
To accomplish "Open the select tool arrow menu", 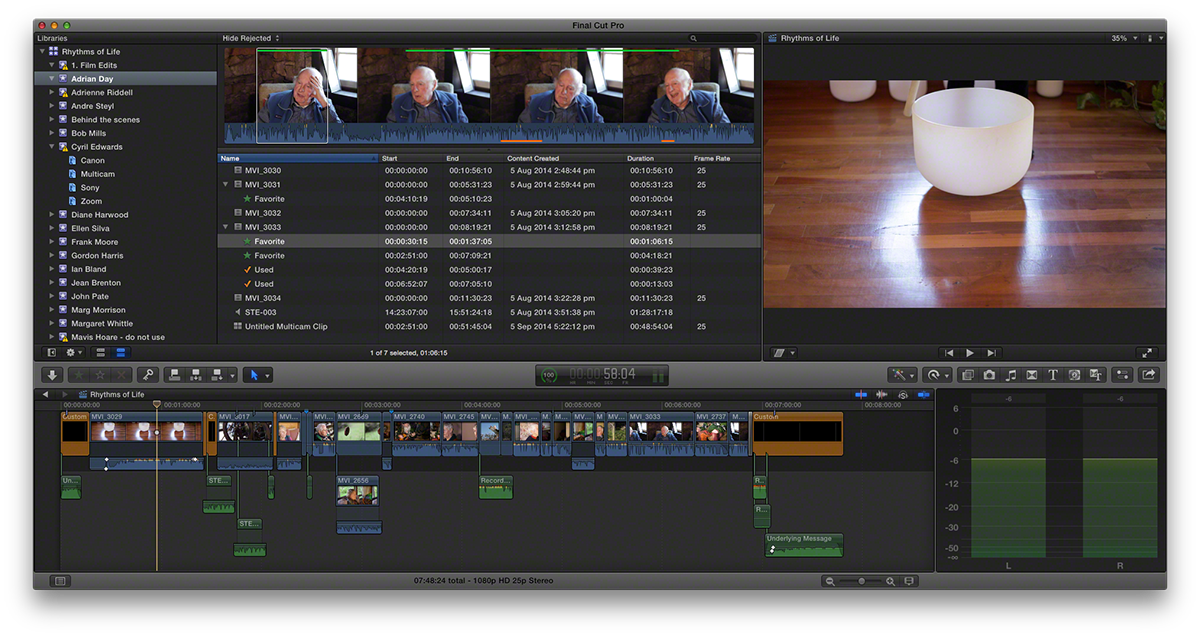I will click(x=258, y=375).
